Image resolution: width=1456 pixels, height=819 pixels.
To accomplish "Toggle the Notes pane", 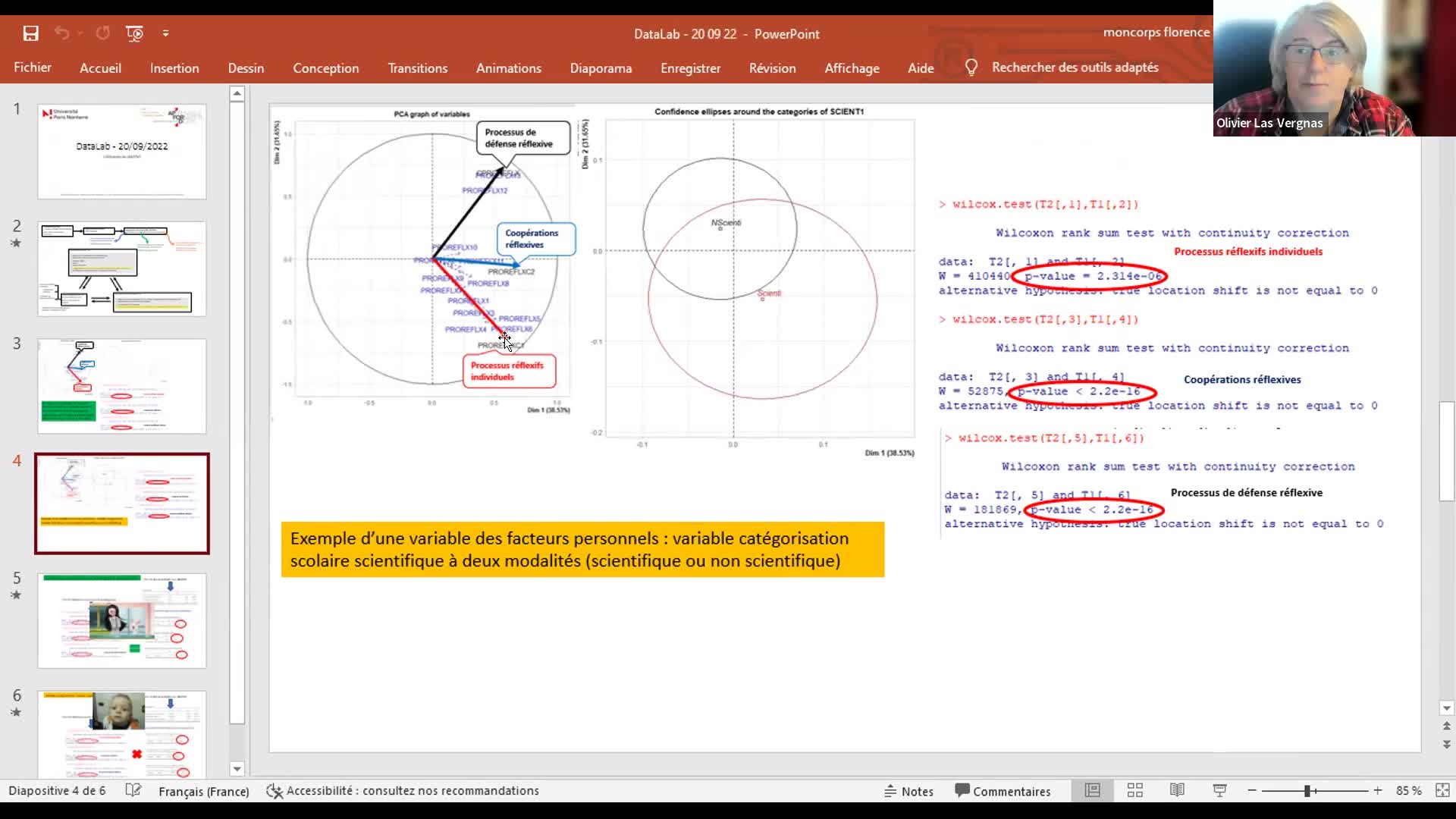I will click(908, 791).
